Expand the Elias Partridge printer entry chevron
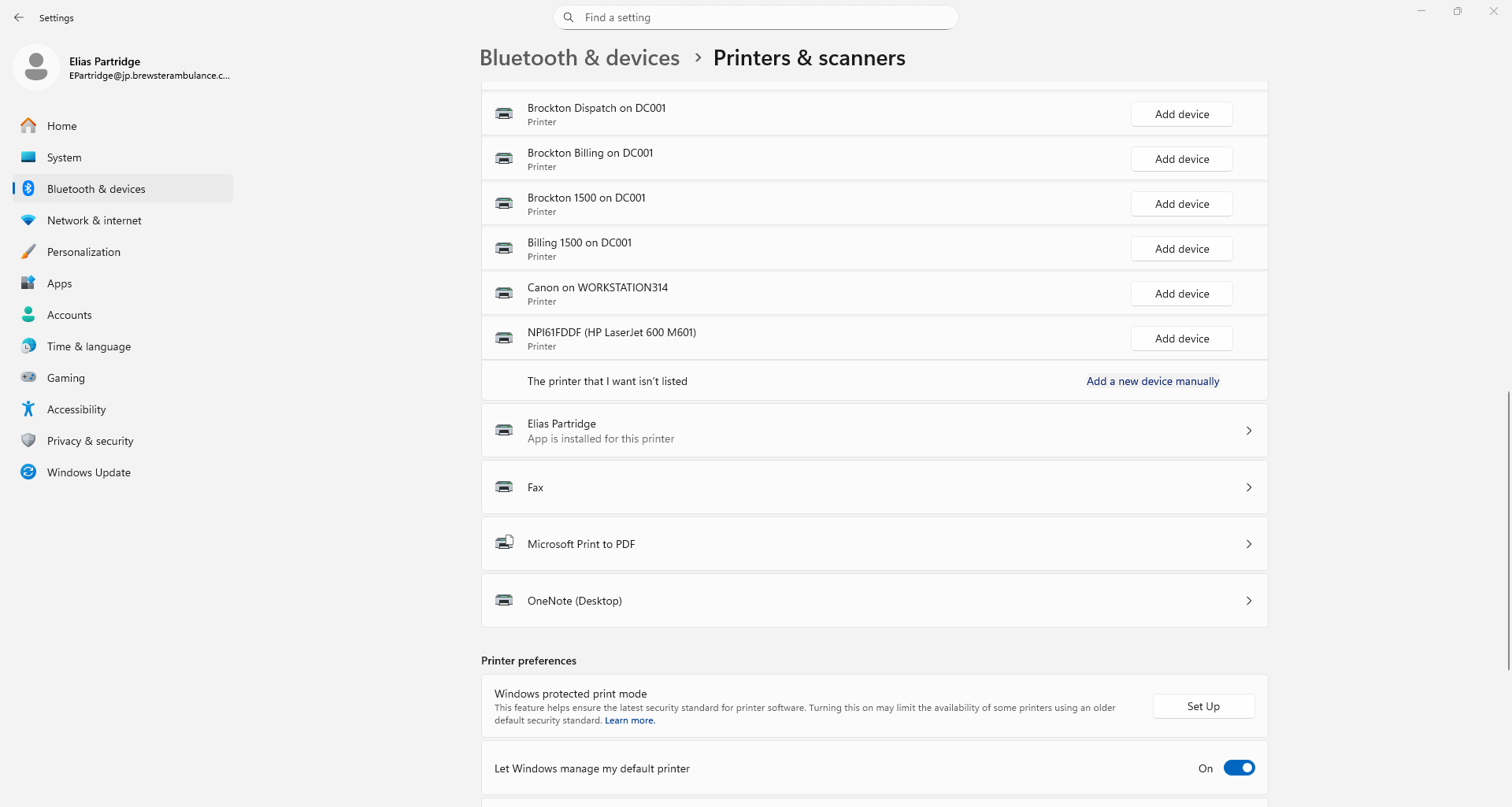Viewport: 1512px width, 807px height. (x=1249, y=431)
